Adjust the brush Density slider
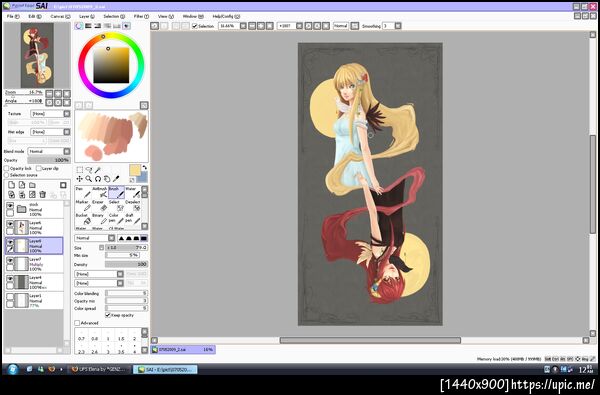 (x=127, y=264)
